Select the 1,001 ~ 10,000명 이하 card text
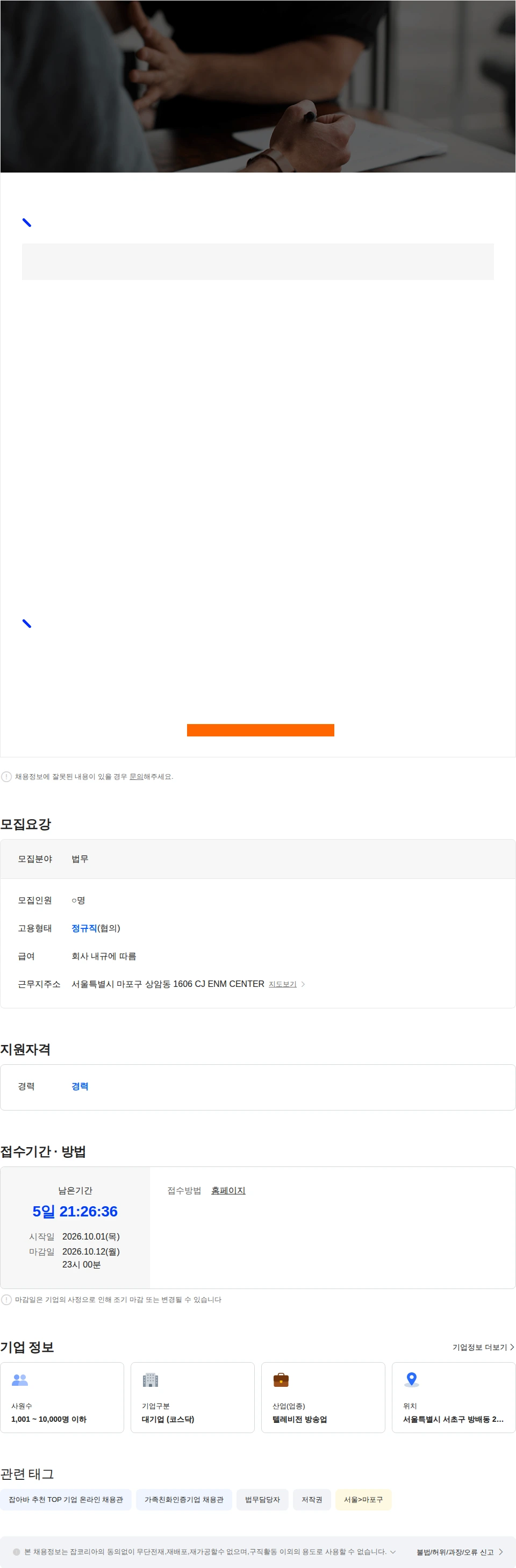The height and width of the screenshot is (1568, 516). (x=49, y=1420)
